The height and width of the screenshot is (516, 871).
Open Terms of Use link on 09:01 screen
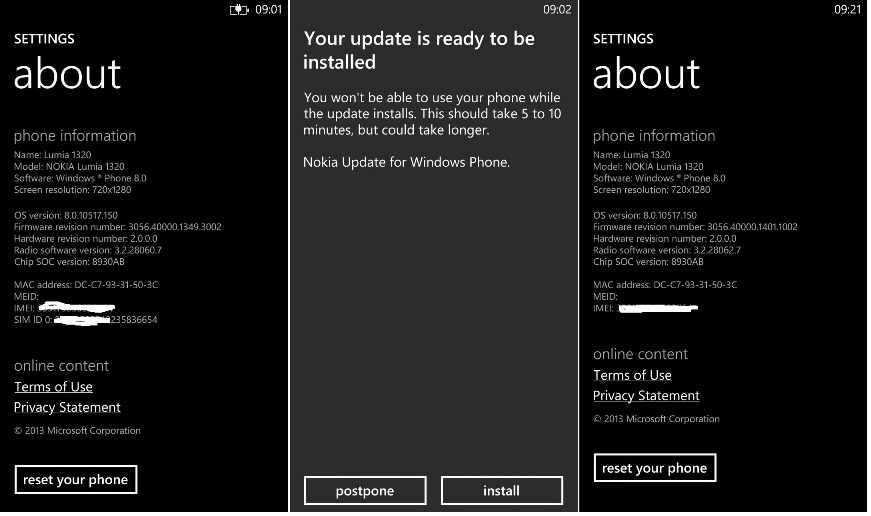53,387
